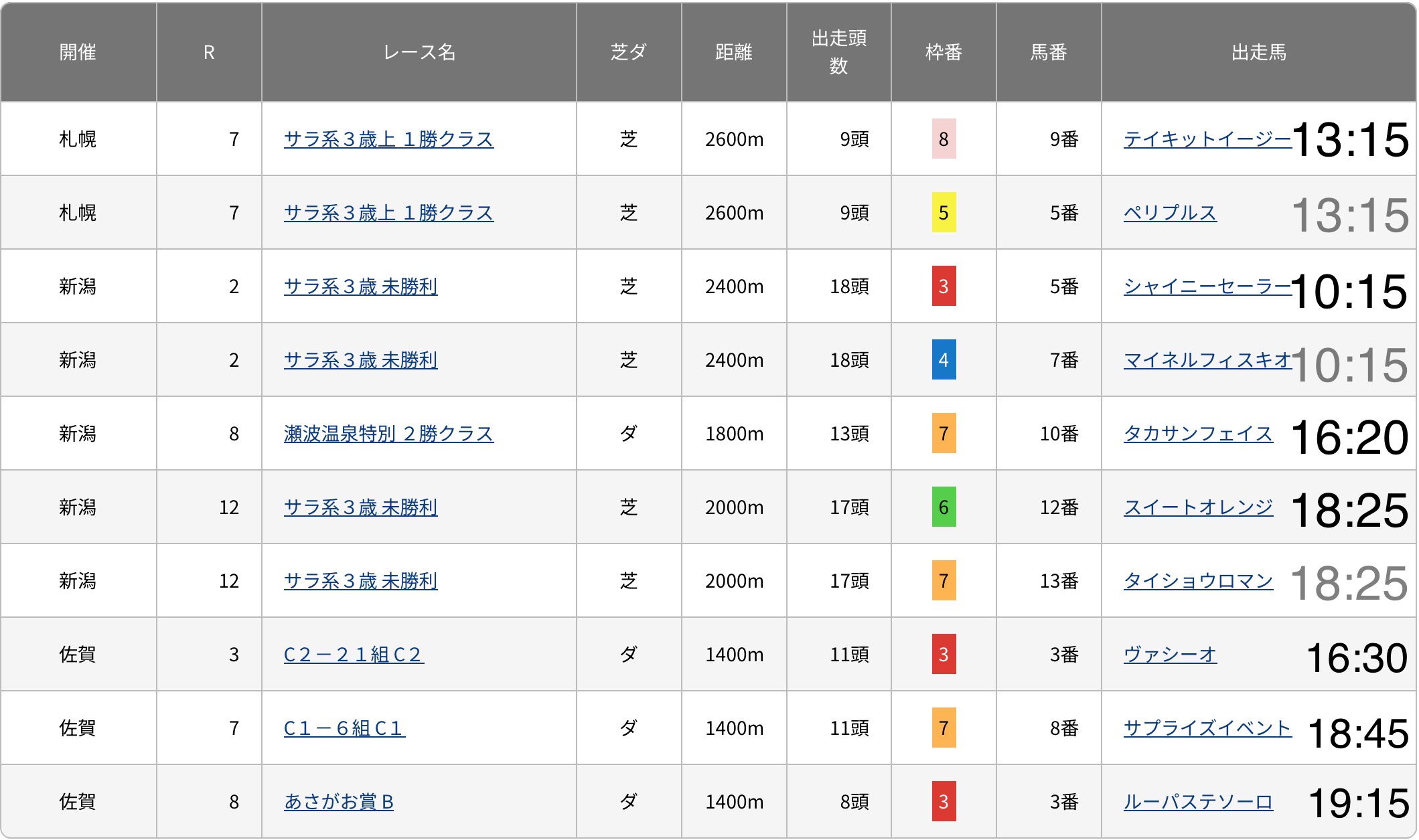Click the レース名 column header

(419, 52)
